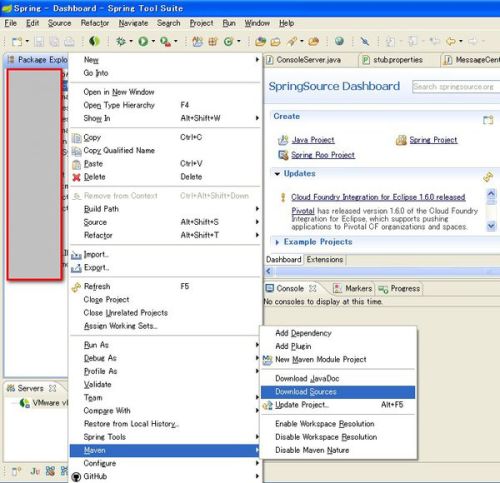This screenshot has width=500, height=483.
Task: Click the Save floppy disk toolbar icon
Action: click(39, 42)
